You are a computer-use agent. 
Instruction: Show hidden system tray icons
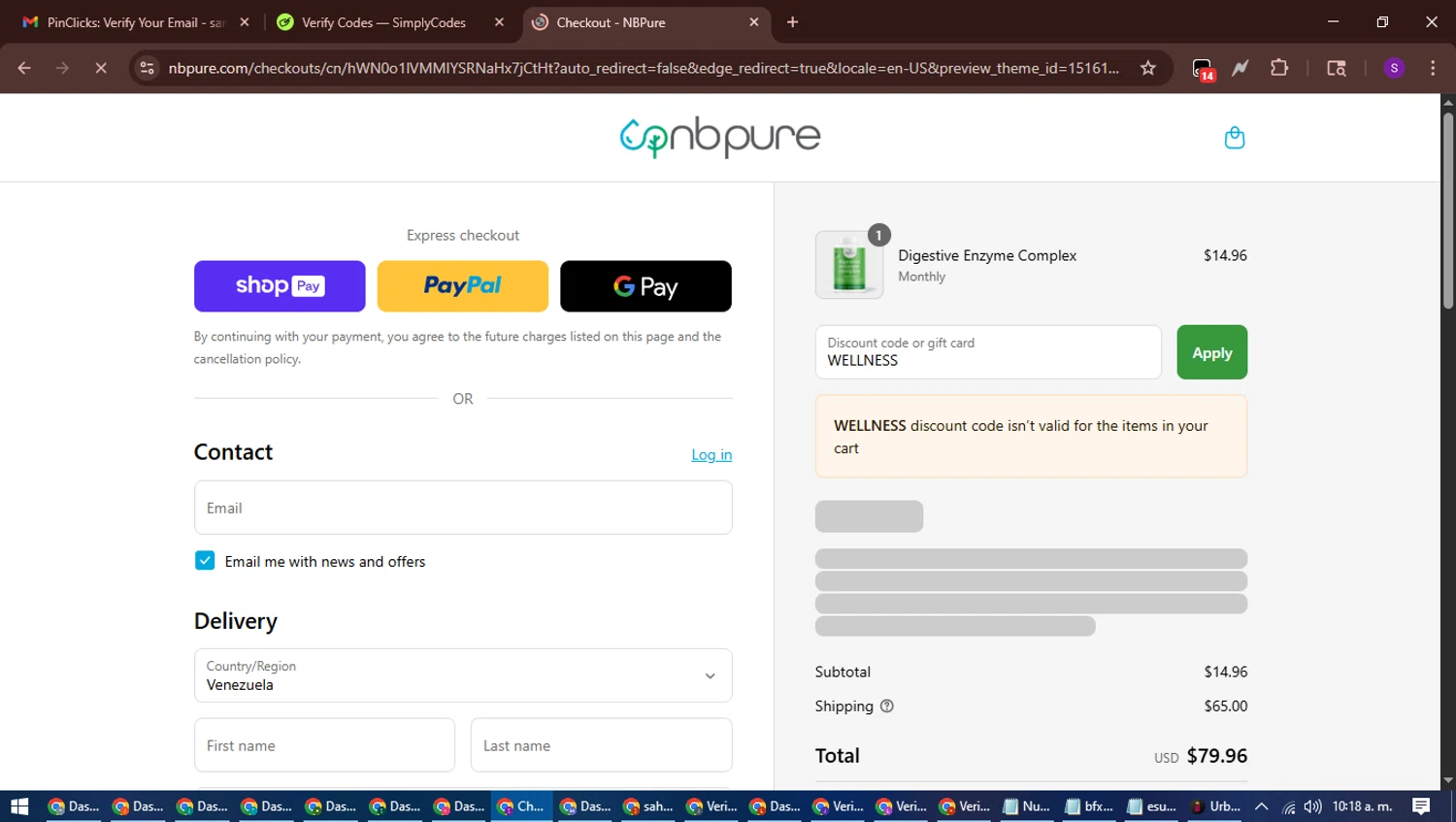tap(1261, 806)
